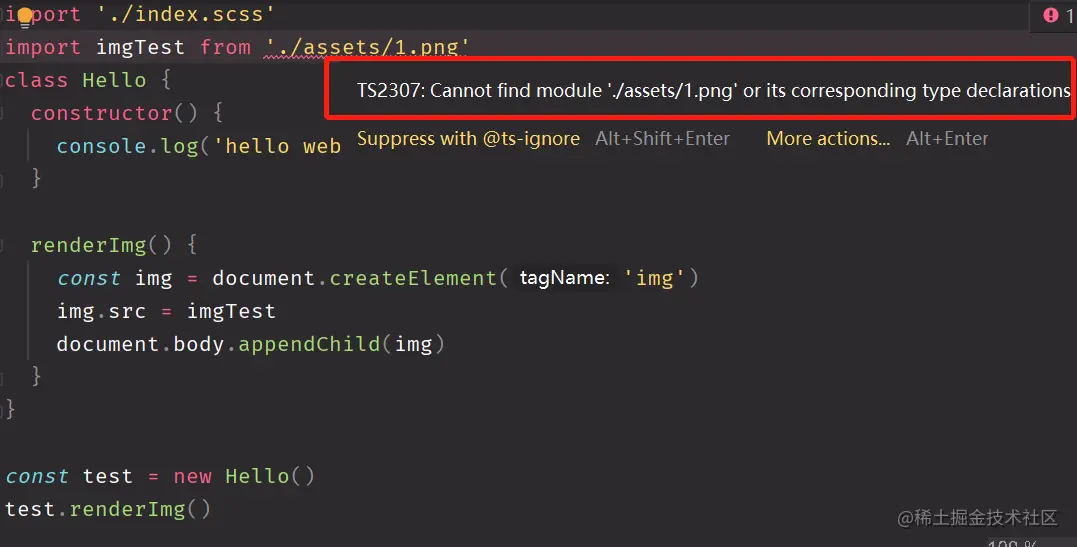
Task: Click the tagName: inlay parameter hint
Action: (x=564, y=278)
